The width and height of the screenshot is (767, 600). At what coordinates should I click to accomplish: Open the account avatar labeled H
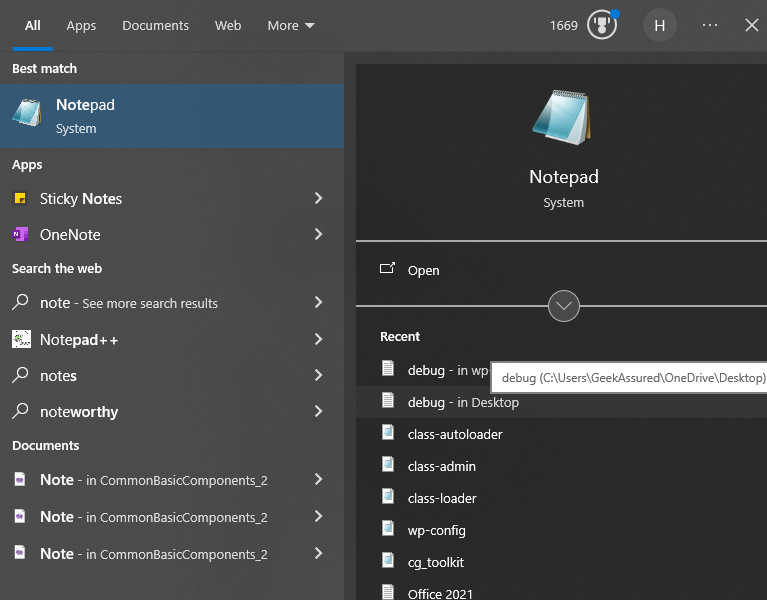pyautogui.click(x=659, y=25)
